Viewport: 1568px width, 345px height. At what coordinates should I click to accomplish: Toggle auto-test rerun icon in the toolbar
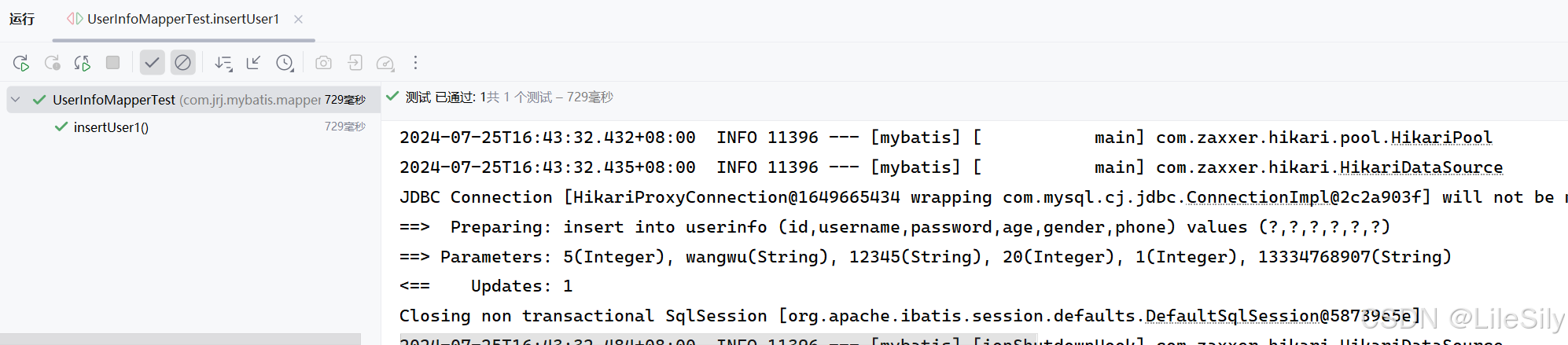click(x=82, y=63)
